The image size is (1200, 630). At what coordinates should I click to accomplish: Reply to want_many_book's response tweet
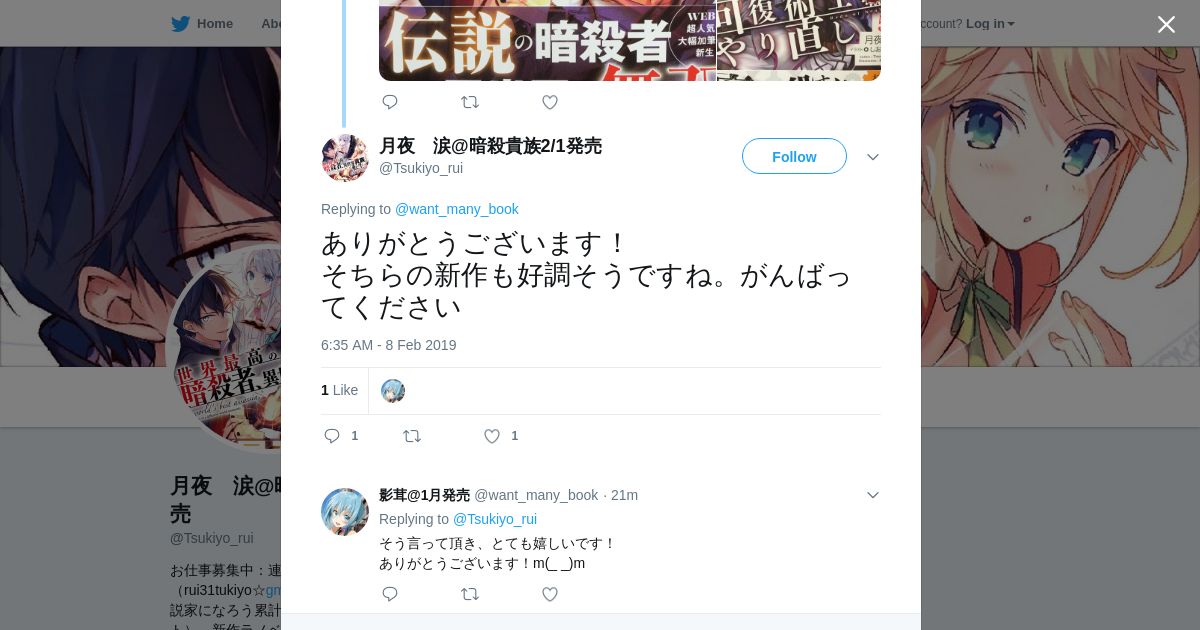[390, 594]
